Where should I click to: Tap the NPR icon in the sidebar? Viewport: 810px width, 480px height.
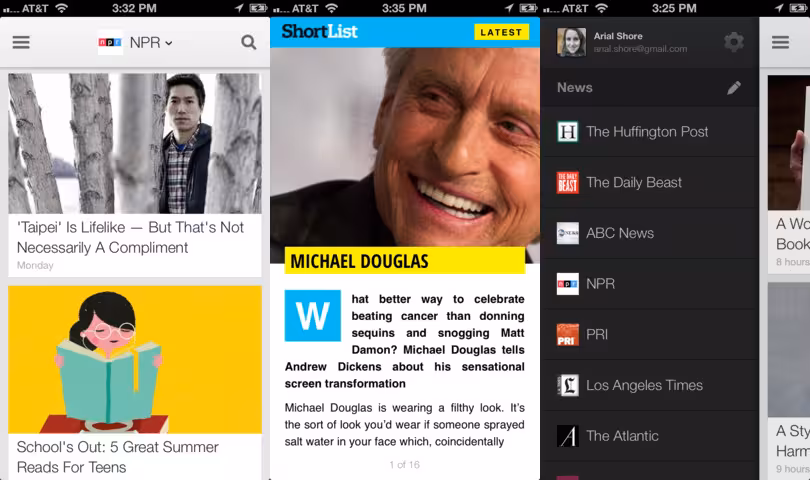click(568, 284)
